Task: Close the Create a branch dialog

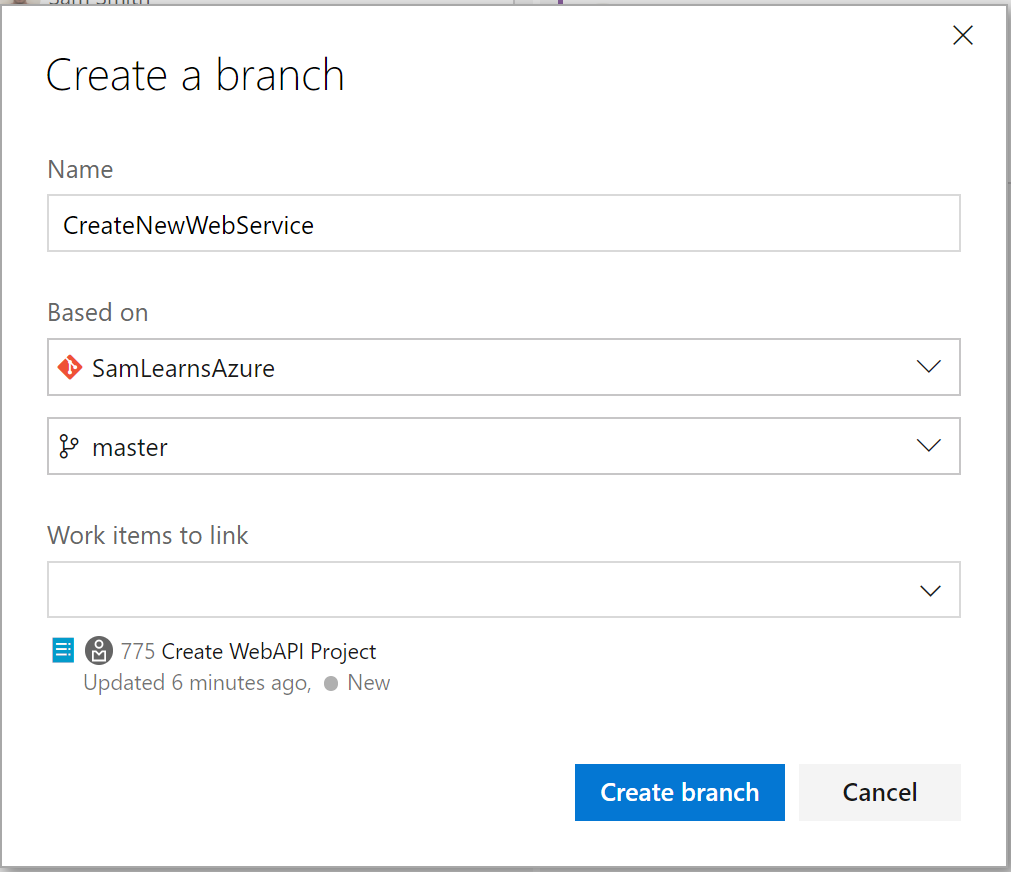Action: (x=962, y=36)
